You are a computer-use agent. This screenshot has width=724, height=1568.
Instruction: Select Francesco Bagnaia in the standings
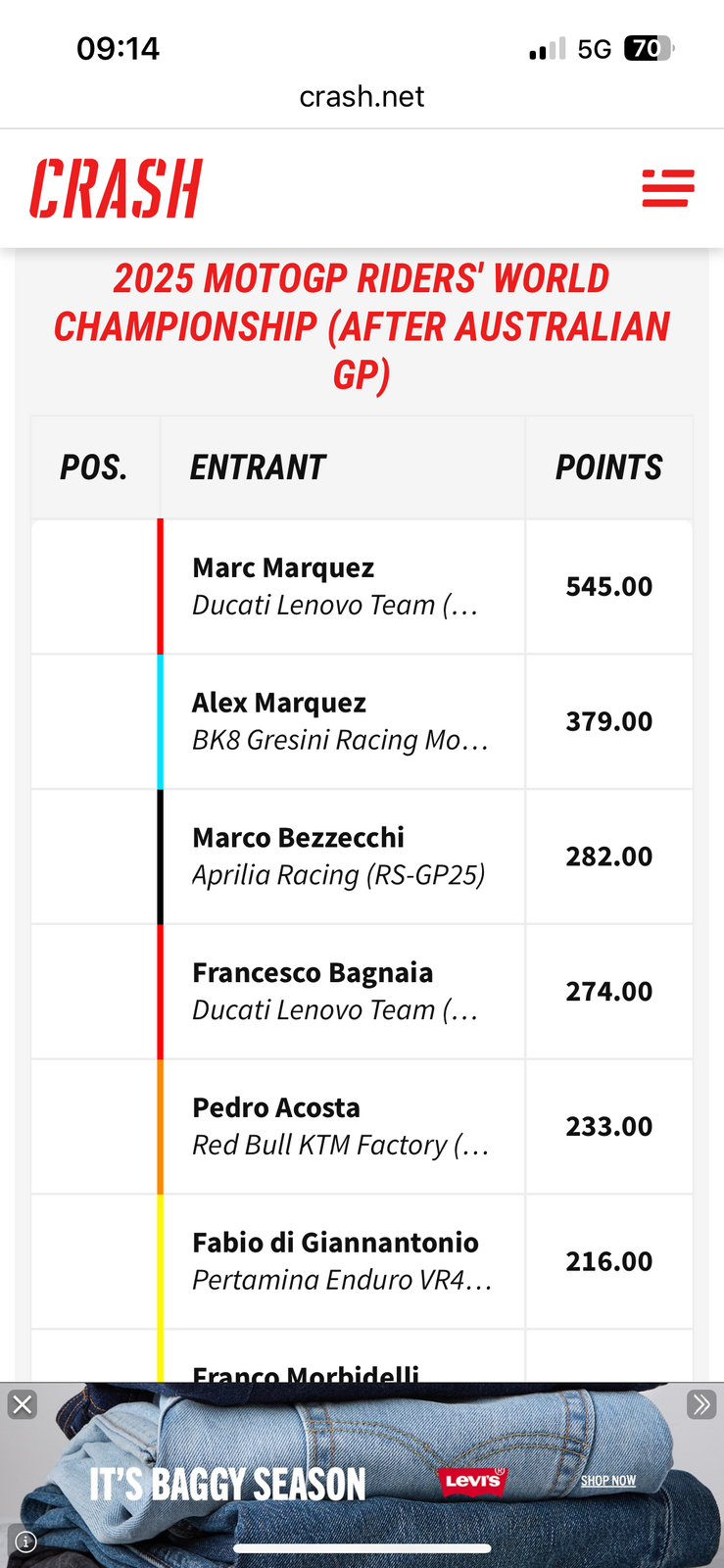[x=313, y=973]
